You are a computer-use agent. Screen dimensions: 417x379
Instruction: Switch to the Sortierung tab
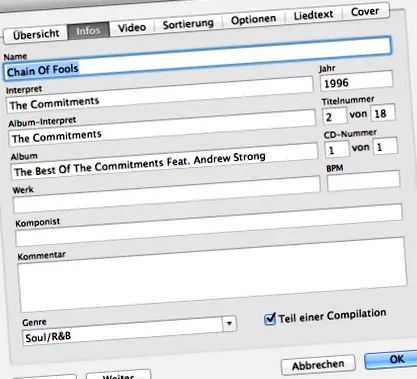pyautogui.click(x=188, y=24)
